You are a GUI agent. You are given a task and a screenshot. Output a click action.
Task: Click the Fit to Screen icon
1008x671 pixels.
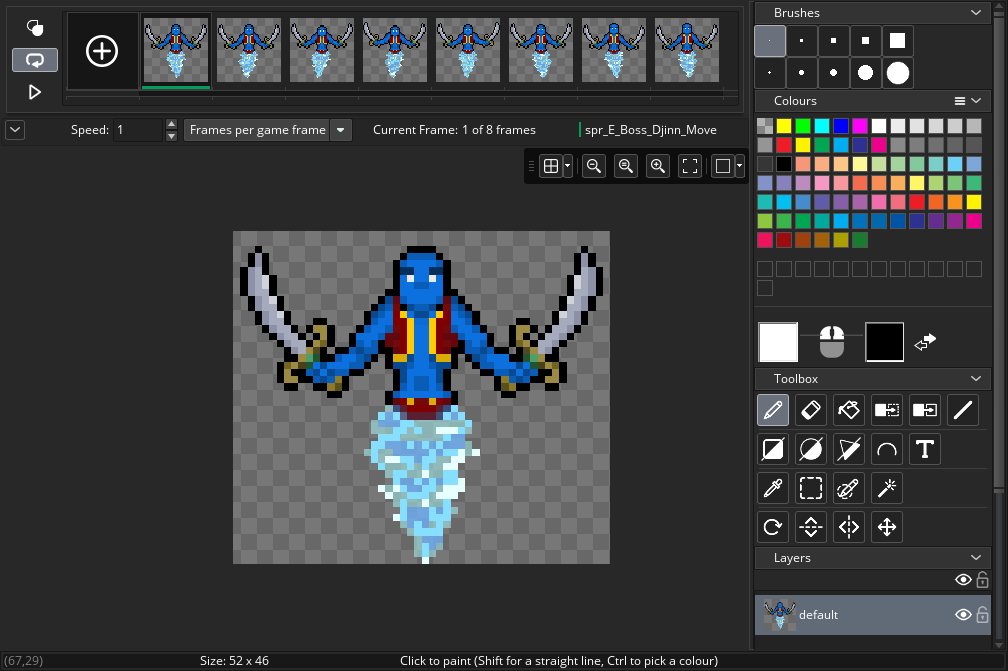pyautogui.click(x=690, y=165)
